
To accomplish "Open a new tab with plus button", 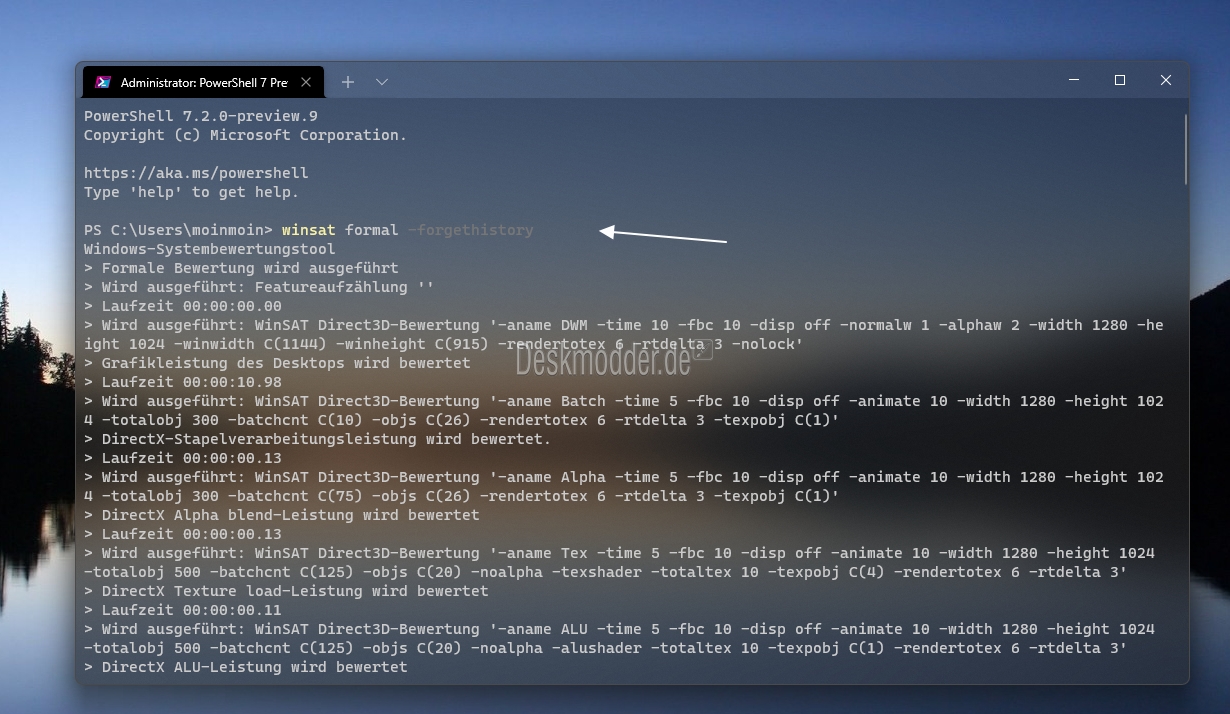I will (x=348, y=82).
